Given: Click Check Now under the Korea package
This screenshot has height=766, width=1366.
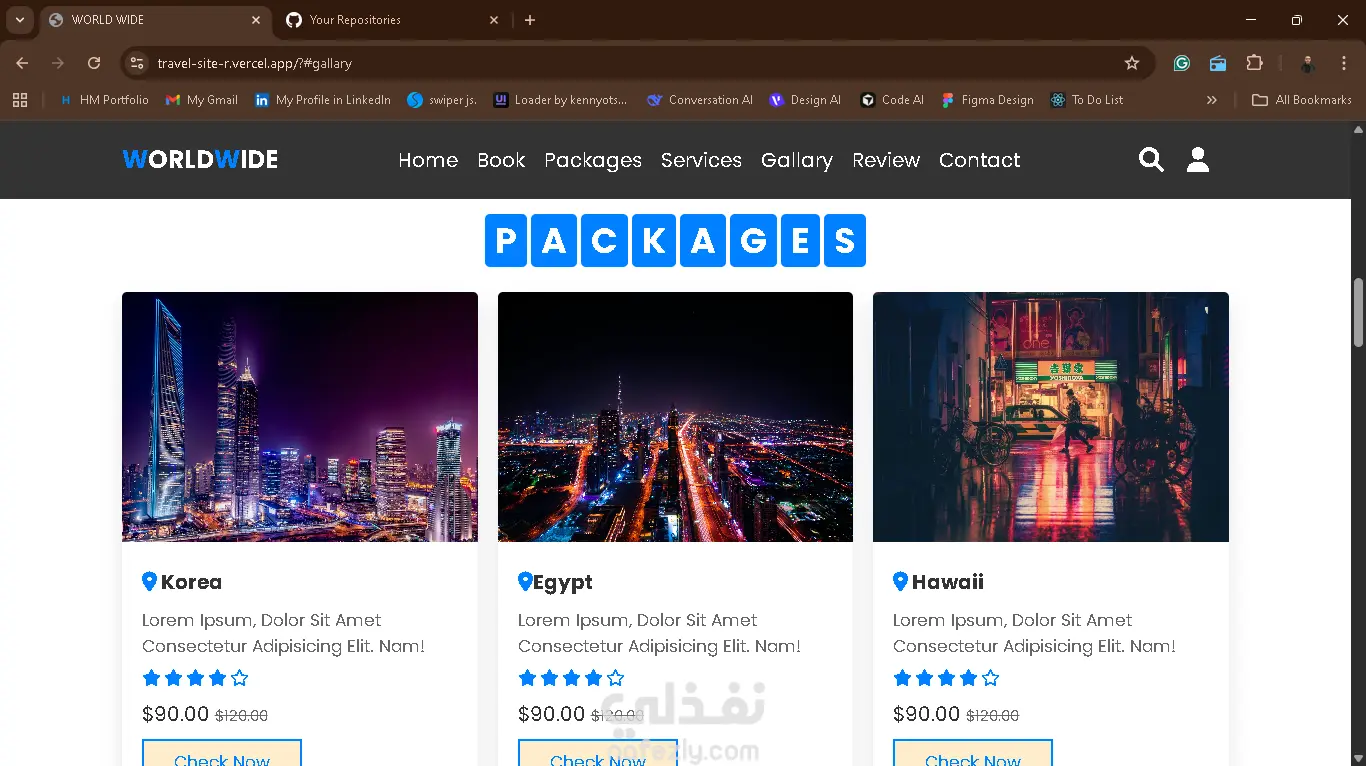Looking at the screenshot, I should (222, 755).
